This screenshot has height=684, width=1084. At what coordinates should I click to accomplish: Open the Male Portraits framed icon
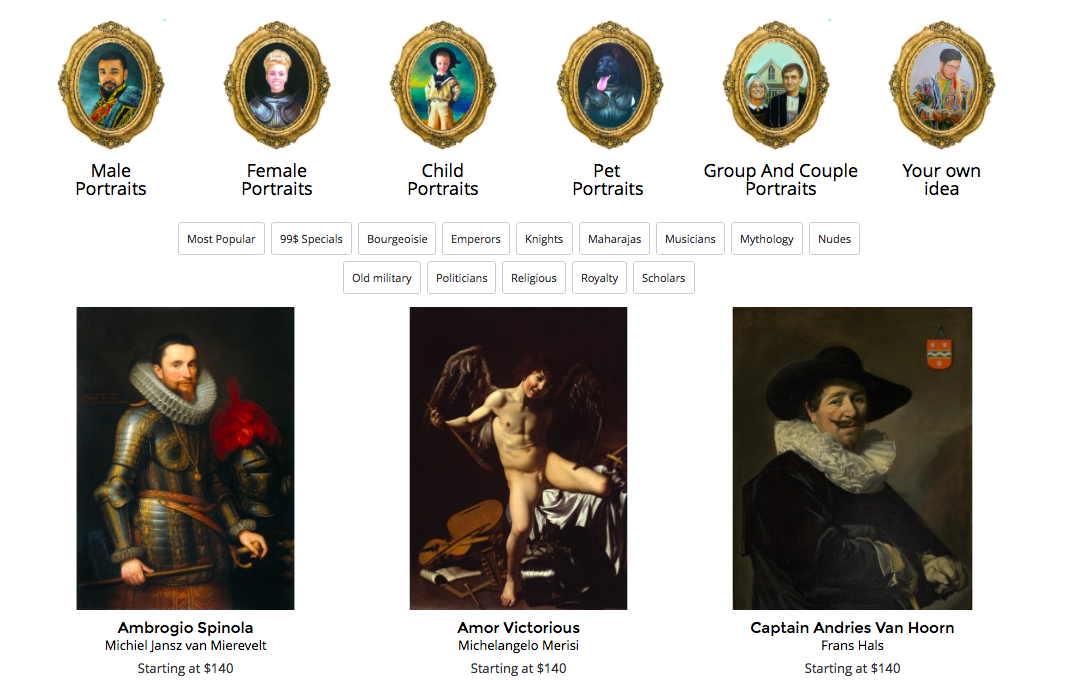[111, 85]
